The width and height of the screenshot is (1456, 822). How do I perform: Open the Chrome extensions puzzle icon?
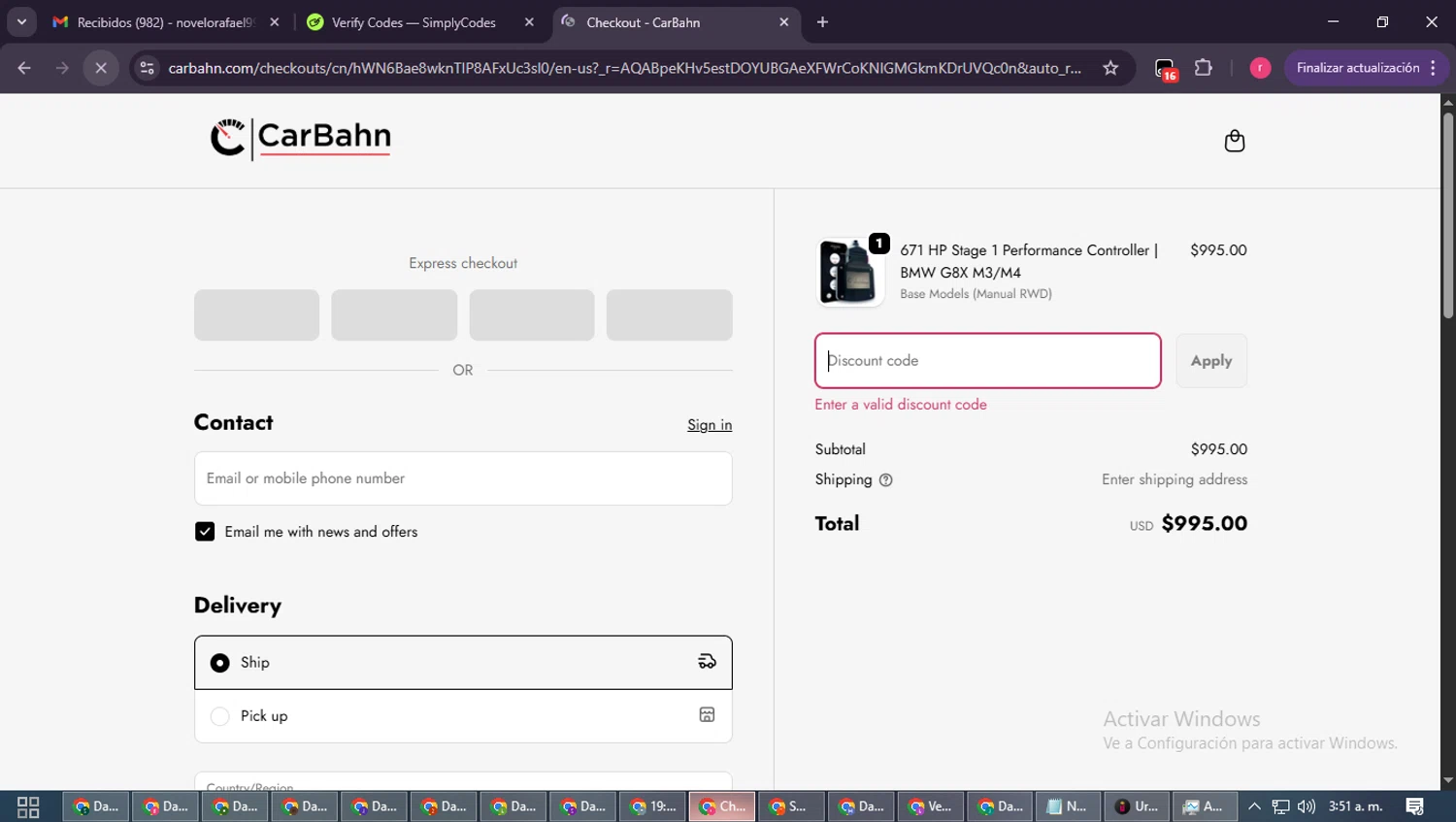pos(1204,68)
